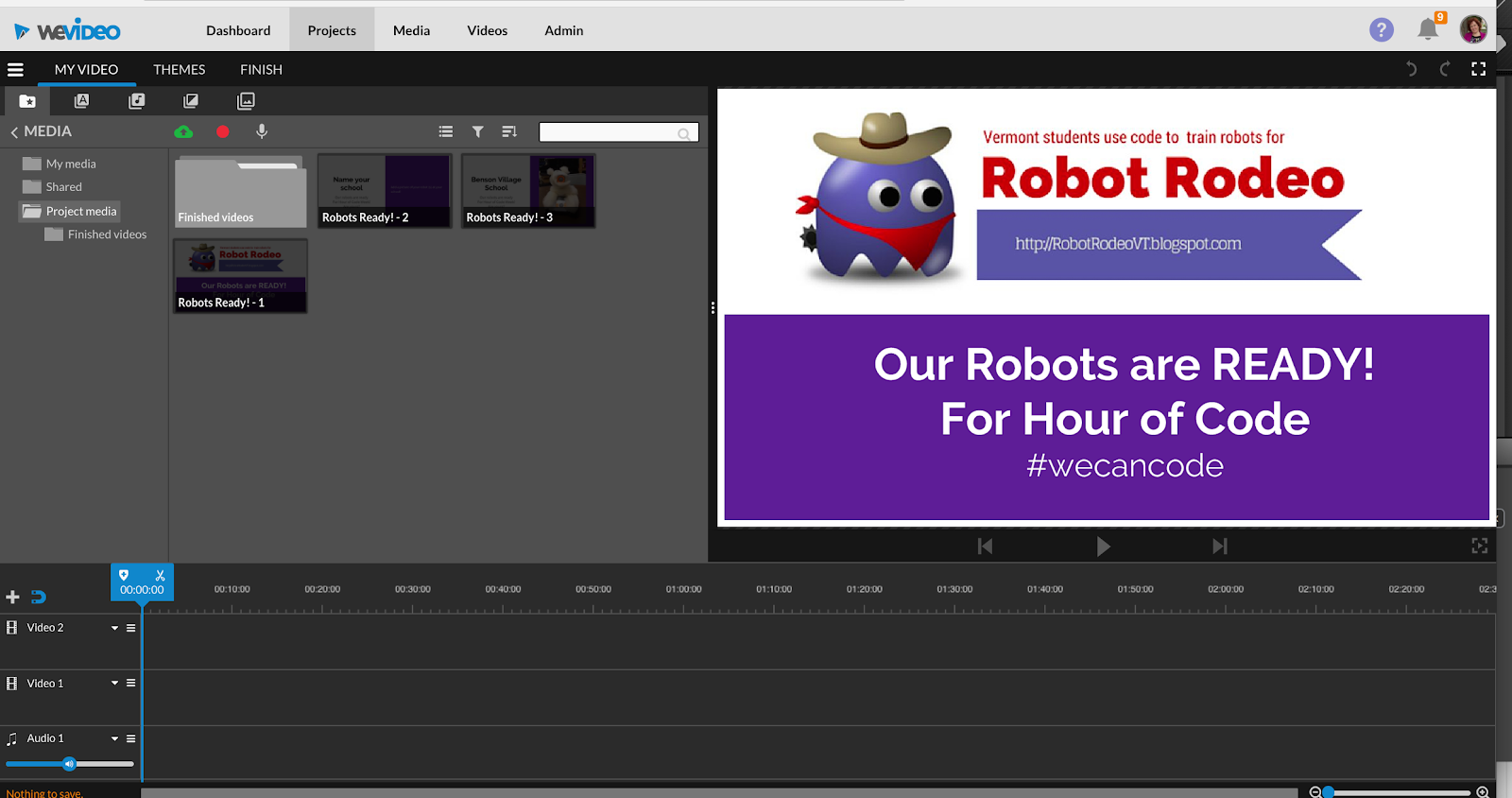The image size is (1512, 798).
Task: Open the hamburger main menu
Action: click(x=15, y=70)
